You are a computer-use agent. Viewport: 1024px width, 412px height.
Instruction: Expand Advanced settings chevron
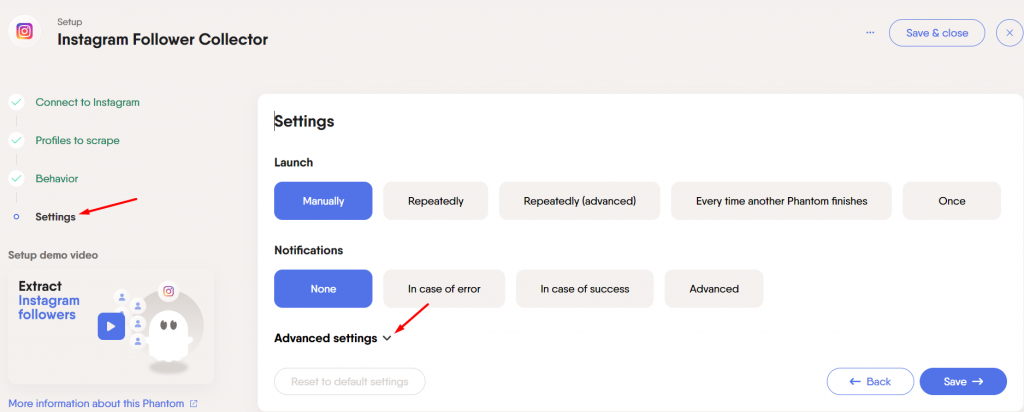tap(387, 338)
